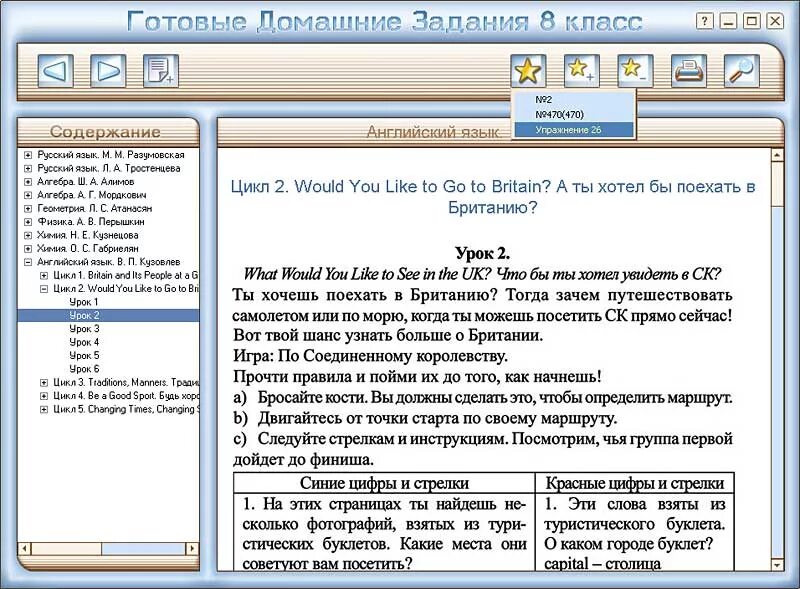Click Алгебра. Ш. А. Алимов label

pos(86,182)
